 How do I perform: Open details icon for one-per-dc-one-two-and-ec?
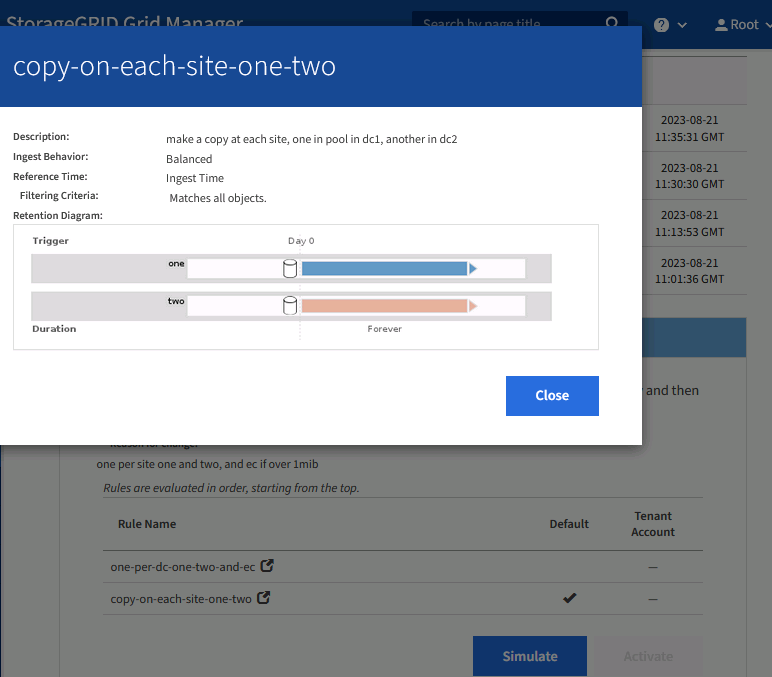pyautogui.click(x=267, y=565)
